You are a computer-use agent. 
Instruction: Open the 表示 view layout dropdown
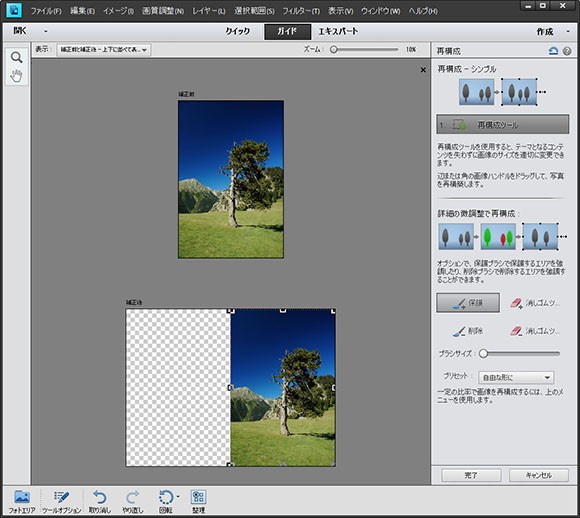pos(104,50)
